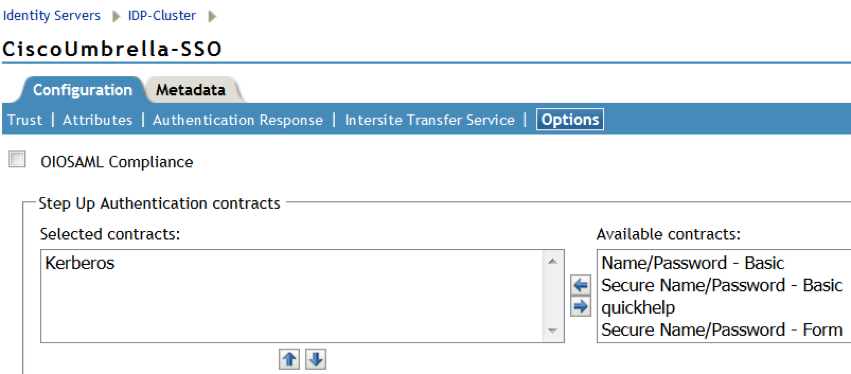Viewport: 851px width, 374px height.
Task: Switch to the Metadata tab
Action: pyautogui.click(x=190, y=90)
